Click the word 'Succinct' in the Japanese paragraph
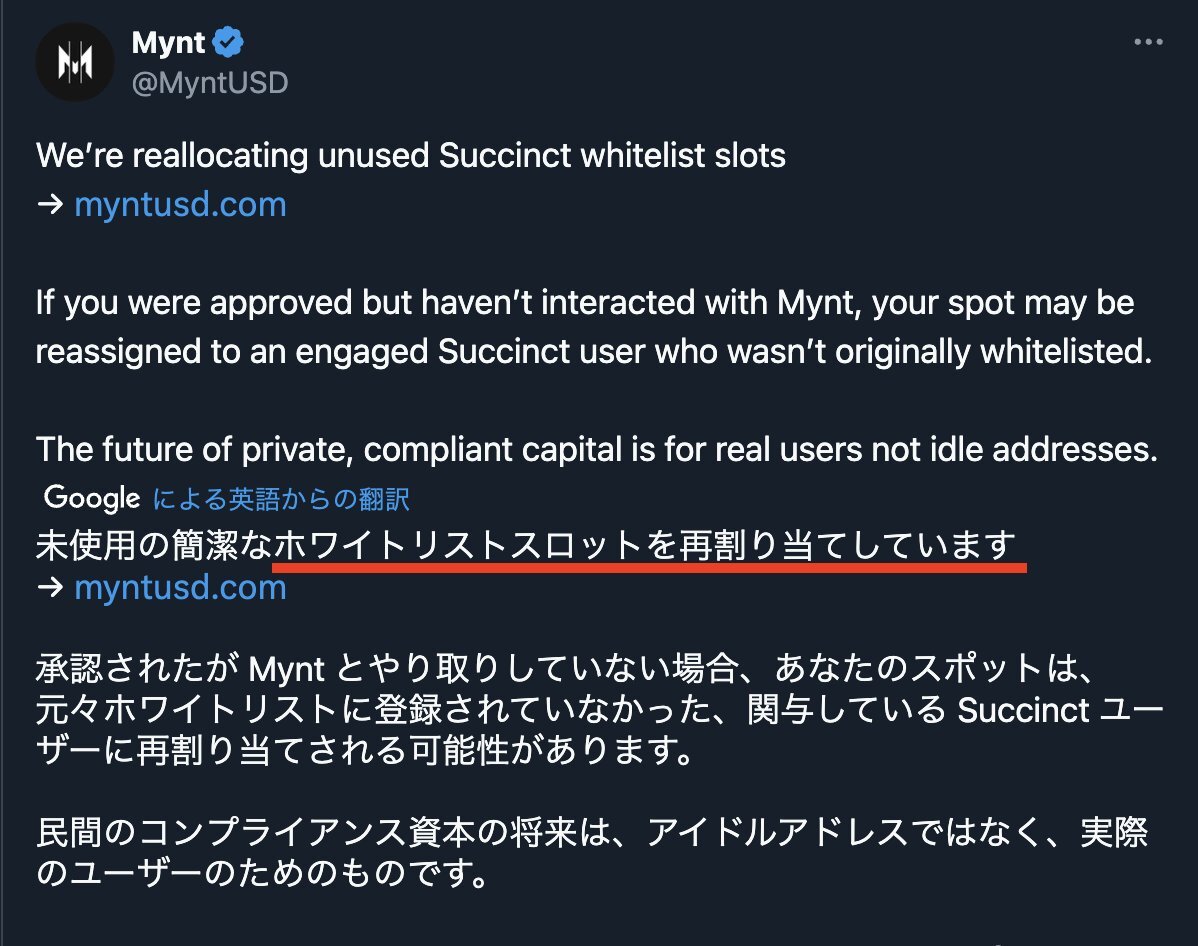 pyautogui.click(x=1023, y=710)
